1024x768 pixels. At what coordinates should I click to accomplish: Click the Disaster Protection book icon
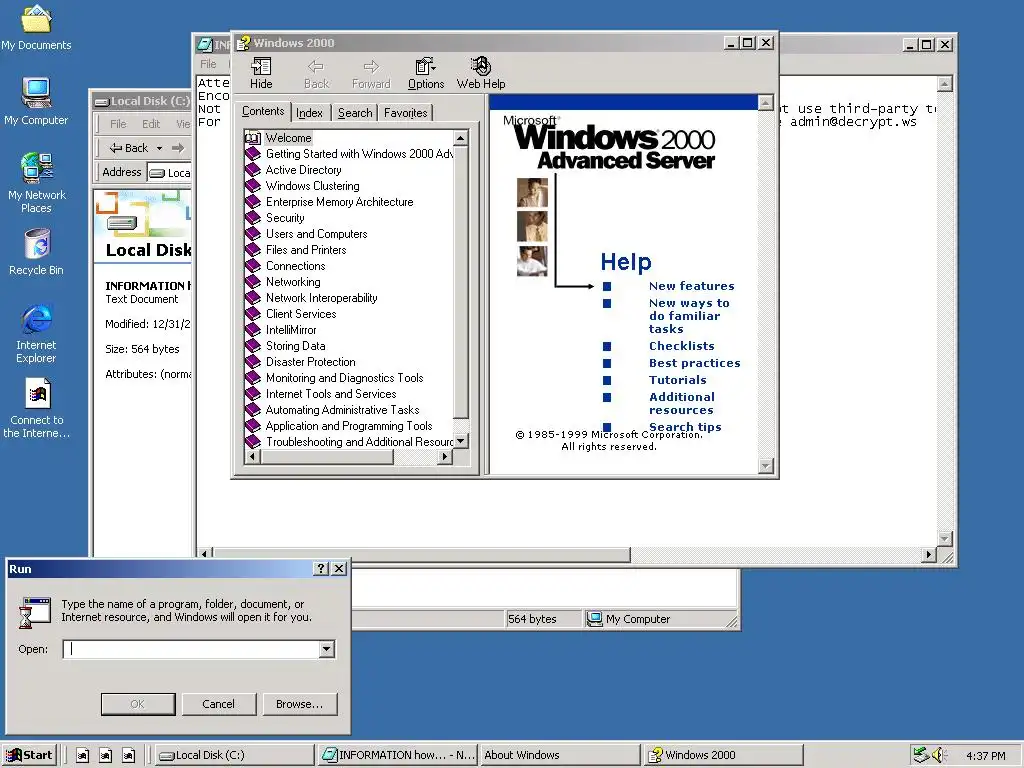[253, 362]
